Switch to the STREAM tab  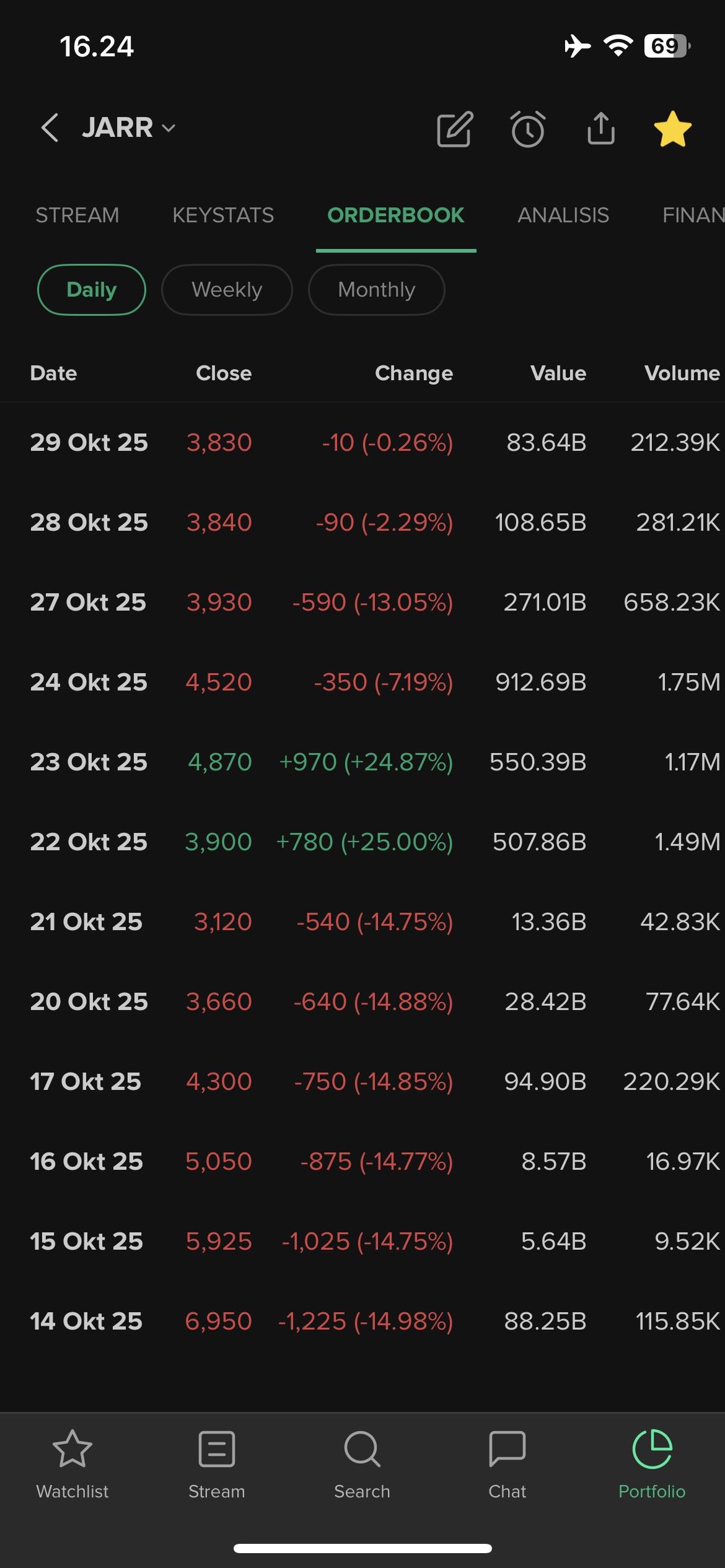(77, 216)
